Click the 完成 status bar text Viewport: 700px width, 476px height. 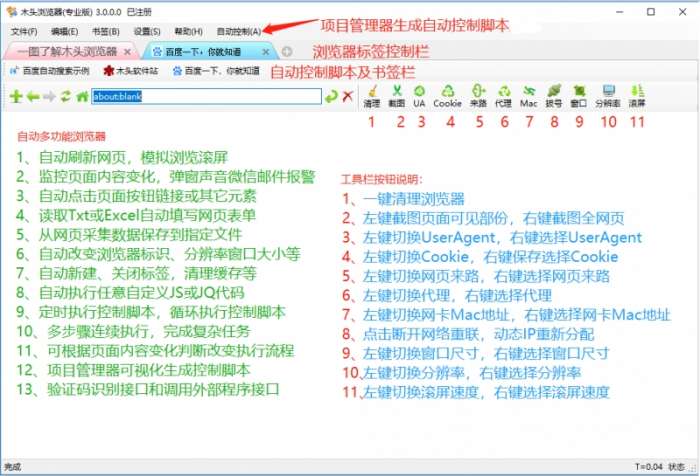pos(12,467)
